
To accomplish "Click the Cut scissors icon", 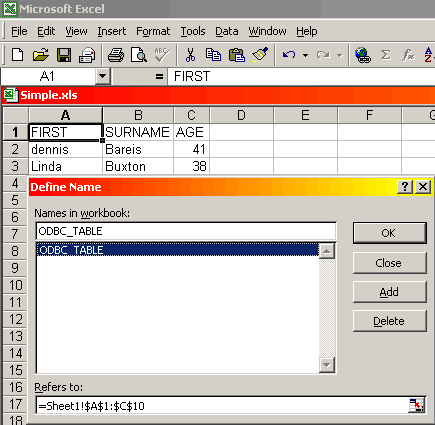I will tap(190, 55).
